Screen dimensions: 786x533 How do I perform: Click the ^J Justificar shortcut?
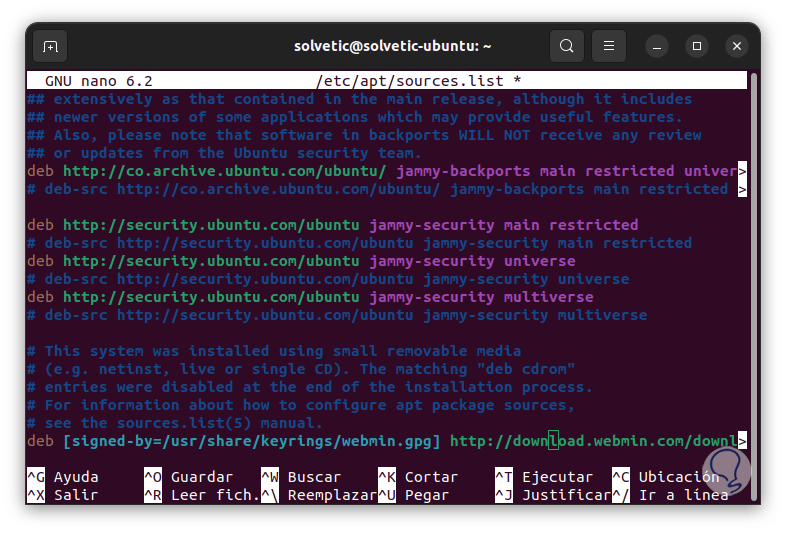click(x=553, y=495)
